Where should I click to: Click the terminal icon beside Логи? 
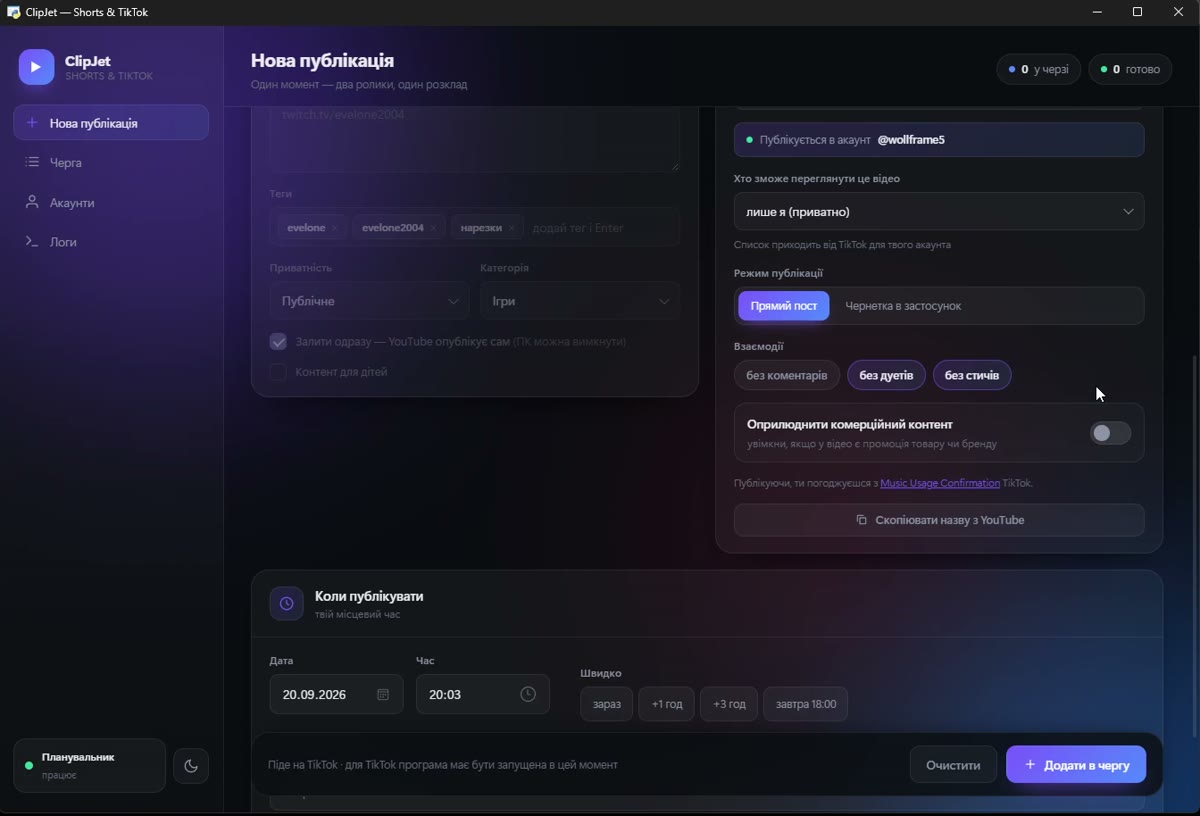coord(32,242)
